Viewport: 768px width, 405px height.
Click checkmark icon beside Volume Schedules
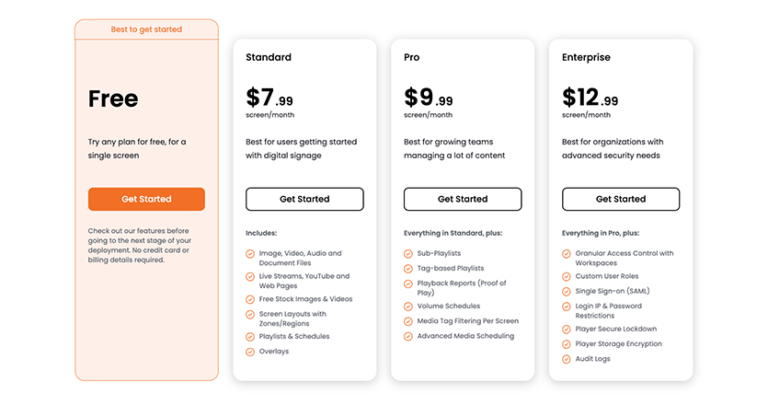coord(408,306)
